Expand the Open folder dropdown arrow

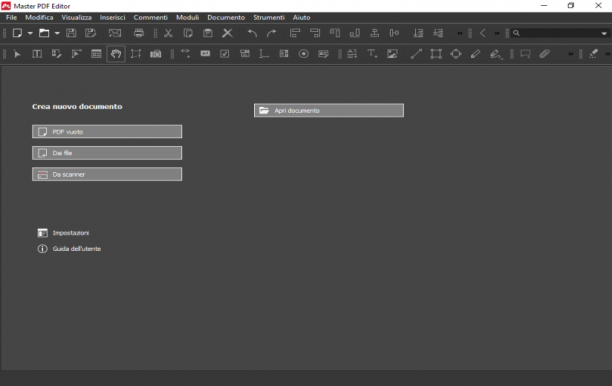[57, 33]
